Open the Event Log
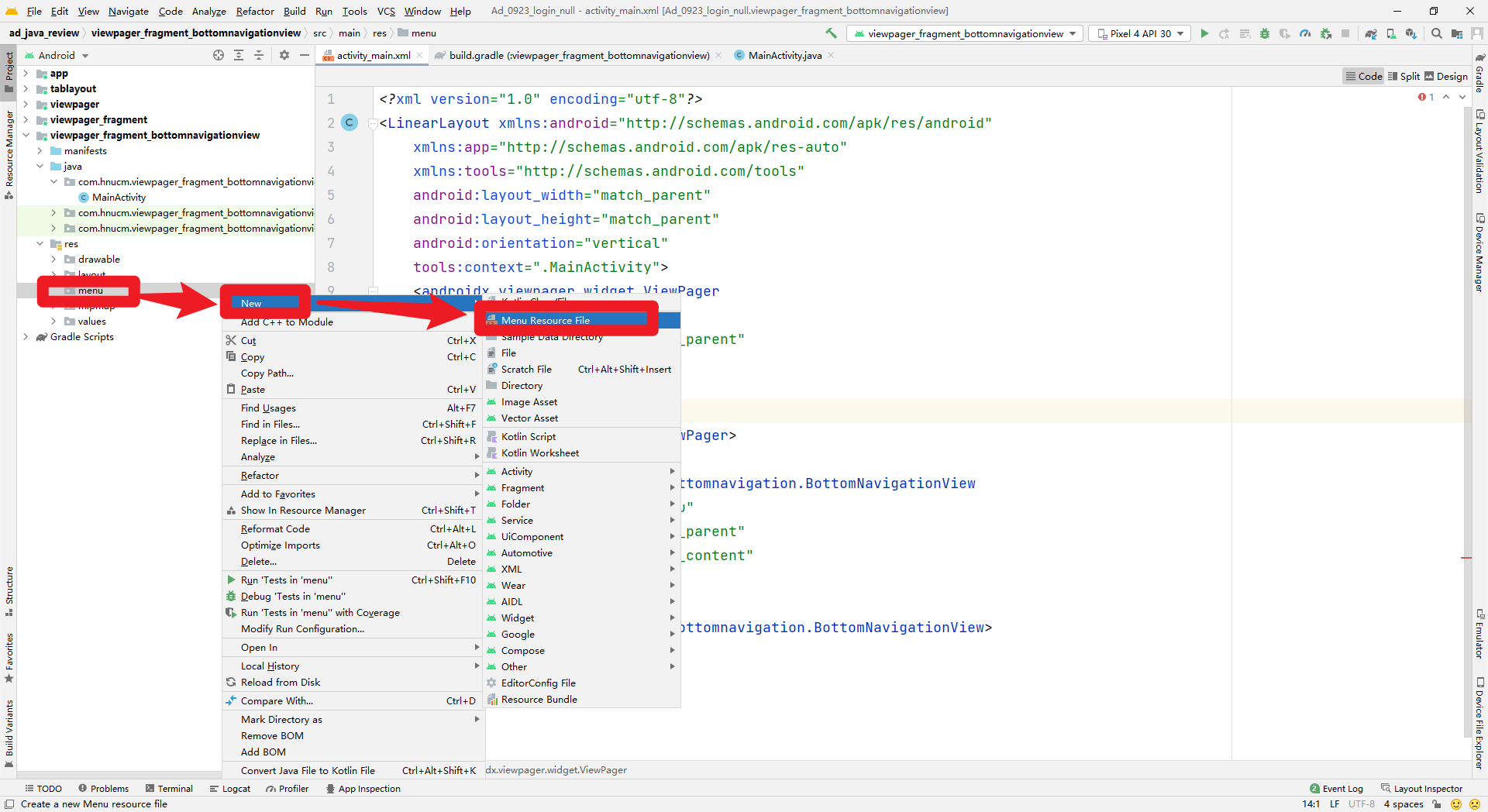This screenshot has width=1488, height=812. click(1336, 789)
